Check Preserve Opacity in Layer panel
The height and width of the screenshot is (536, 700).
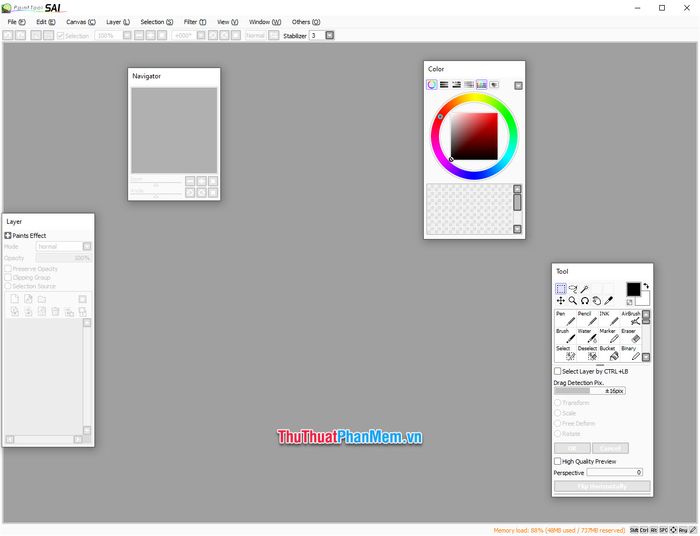8,269
